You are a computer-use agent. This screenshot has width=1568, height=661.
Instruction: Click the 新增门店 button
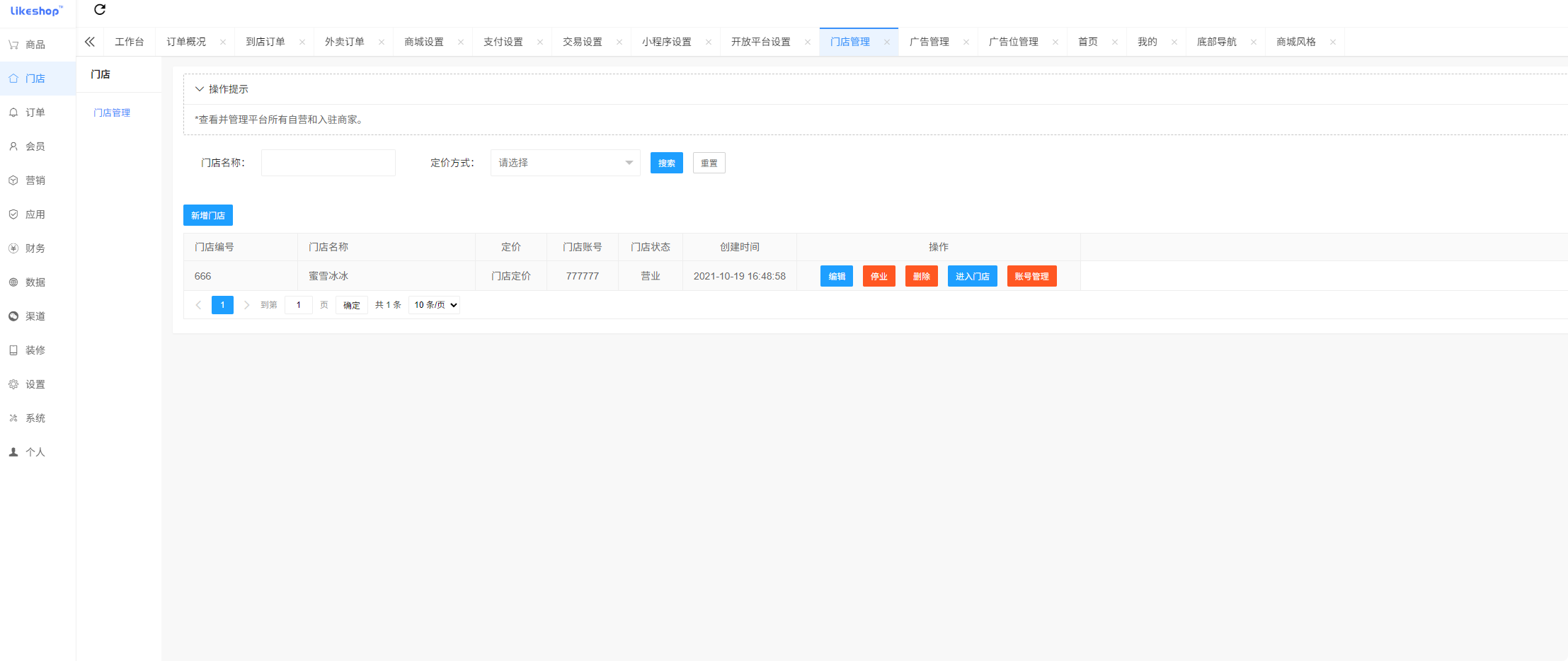coord(207,215)
